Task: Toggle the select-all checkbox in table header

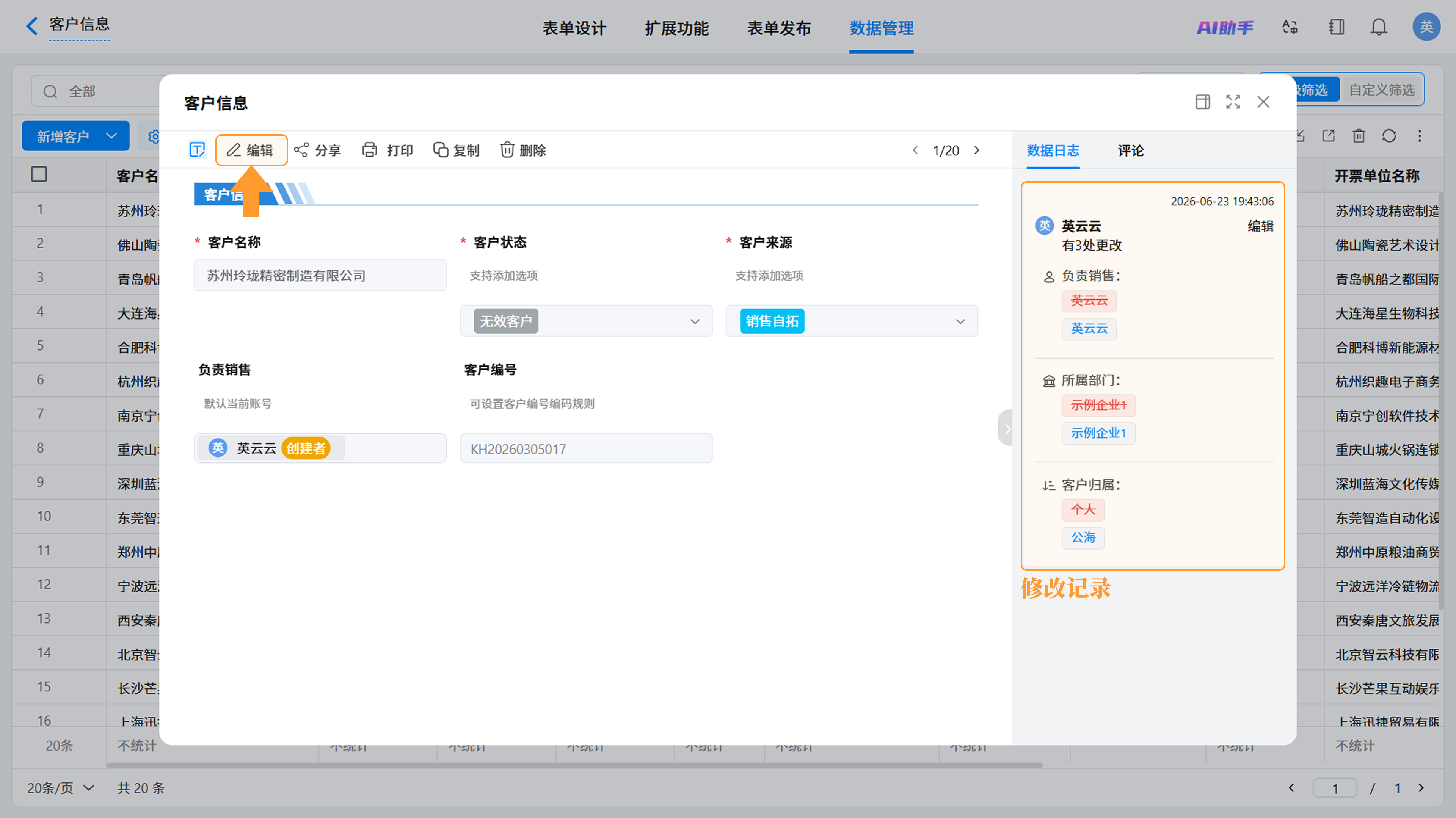Action: pyautogui.click(x=39, y=174)
